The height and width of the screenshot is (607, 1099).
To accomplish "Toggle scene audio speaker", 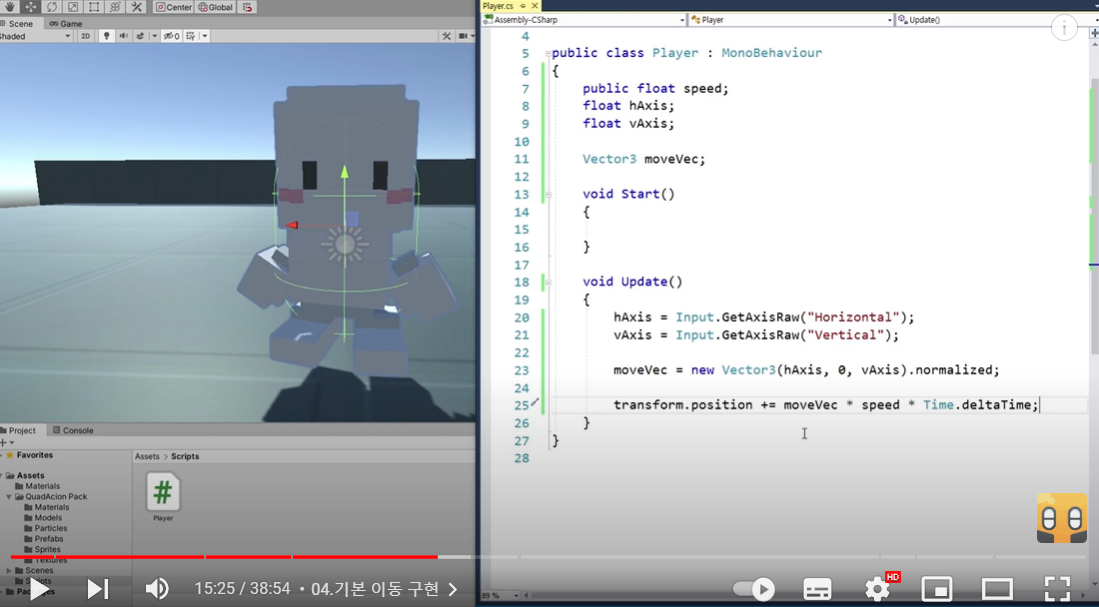I will coord(123,36).
